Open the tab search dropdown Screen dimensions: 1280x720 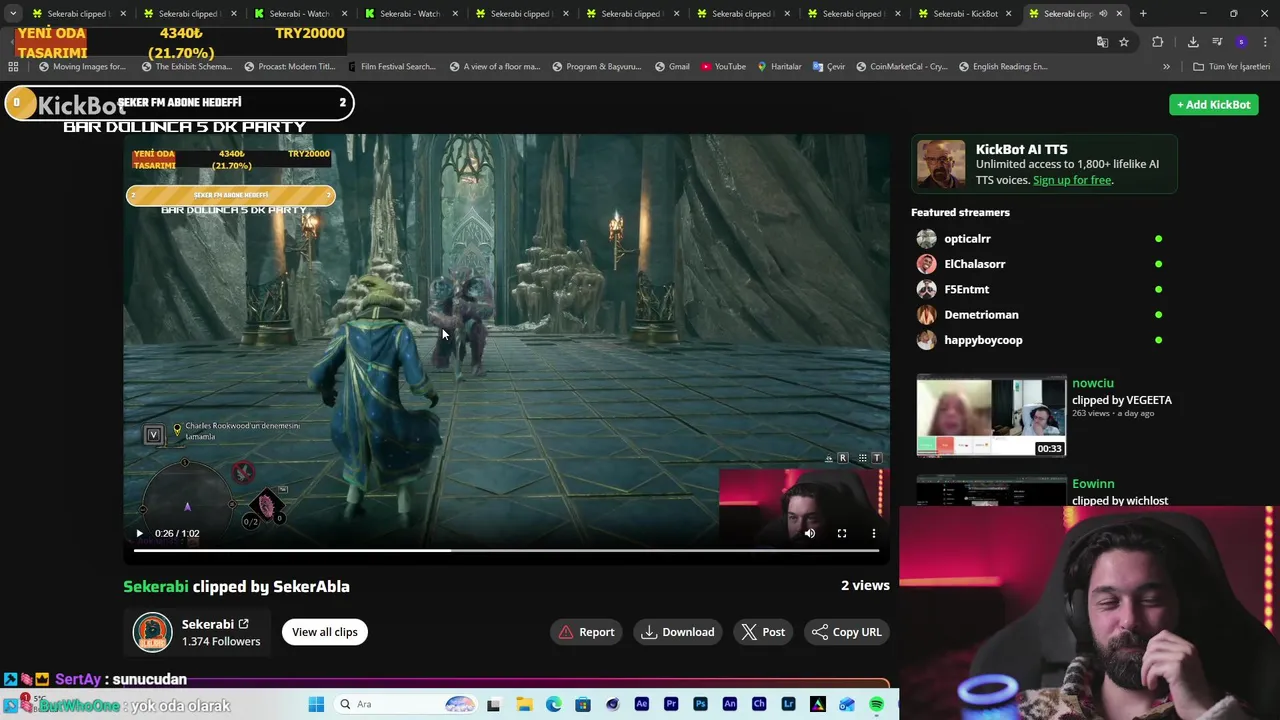[13, 14]
